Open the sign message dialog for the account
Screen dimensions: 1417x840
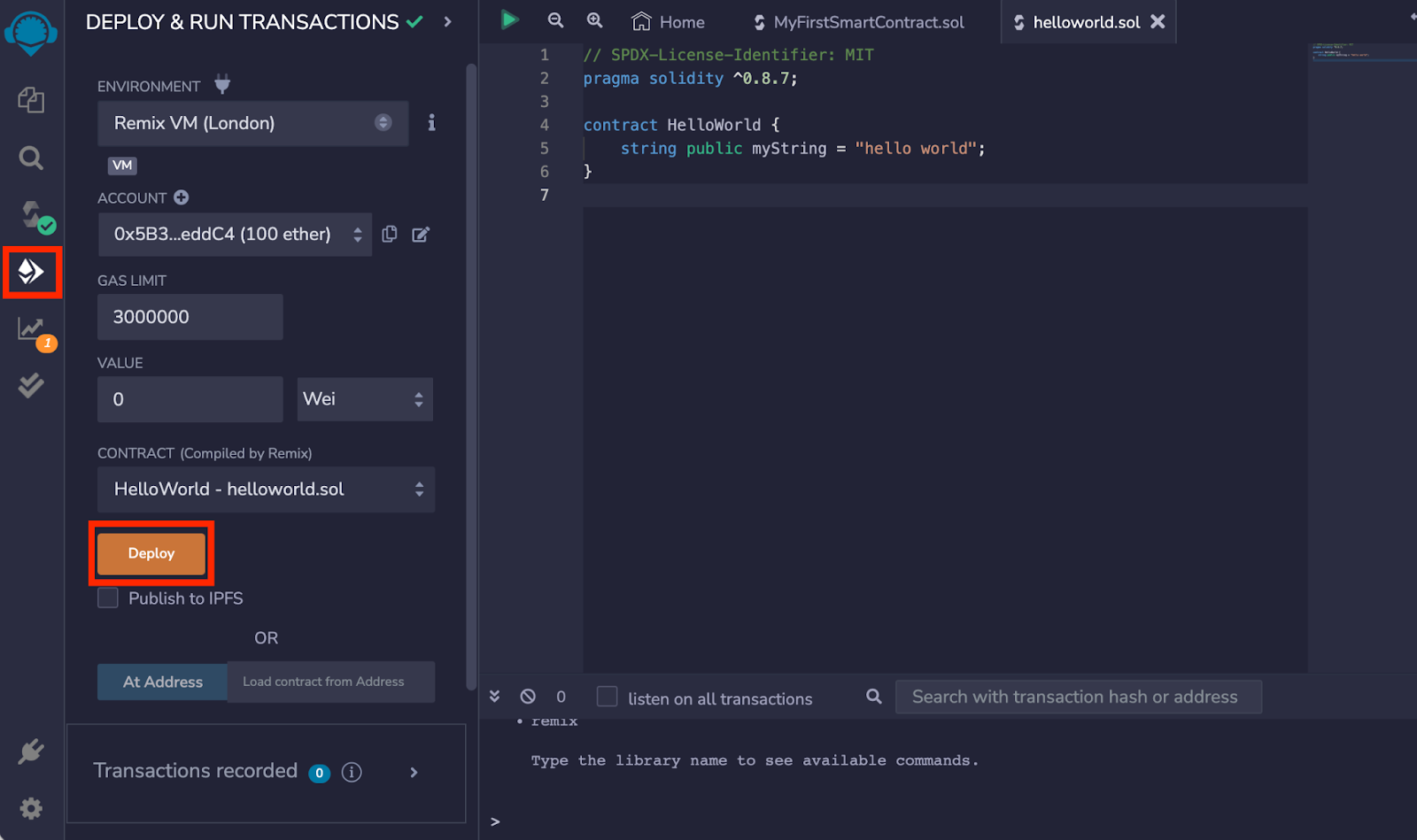tap(421, 234)
